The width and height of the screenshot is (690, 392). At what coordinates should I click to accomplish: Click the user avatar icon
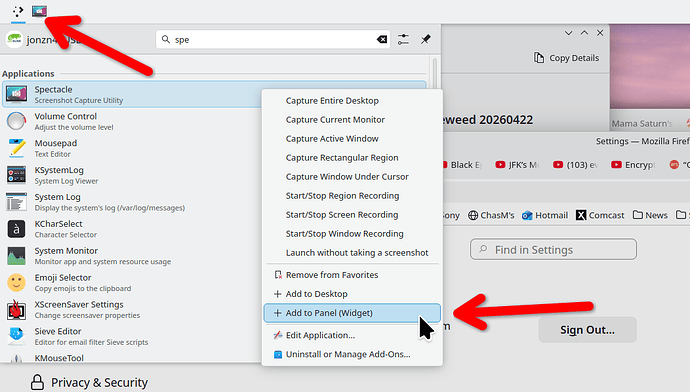[x=14, y=40]
